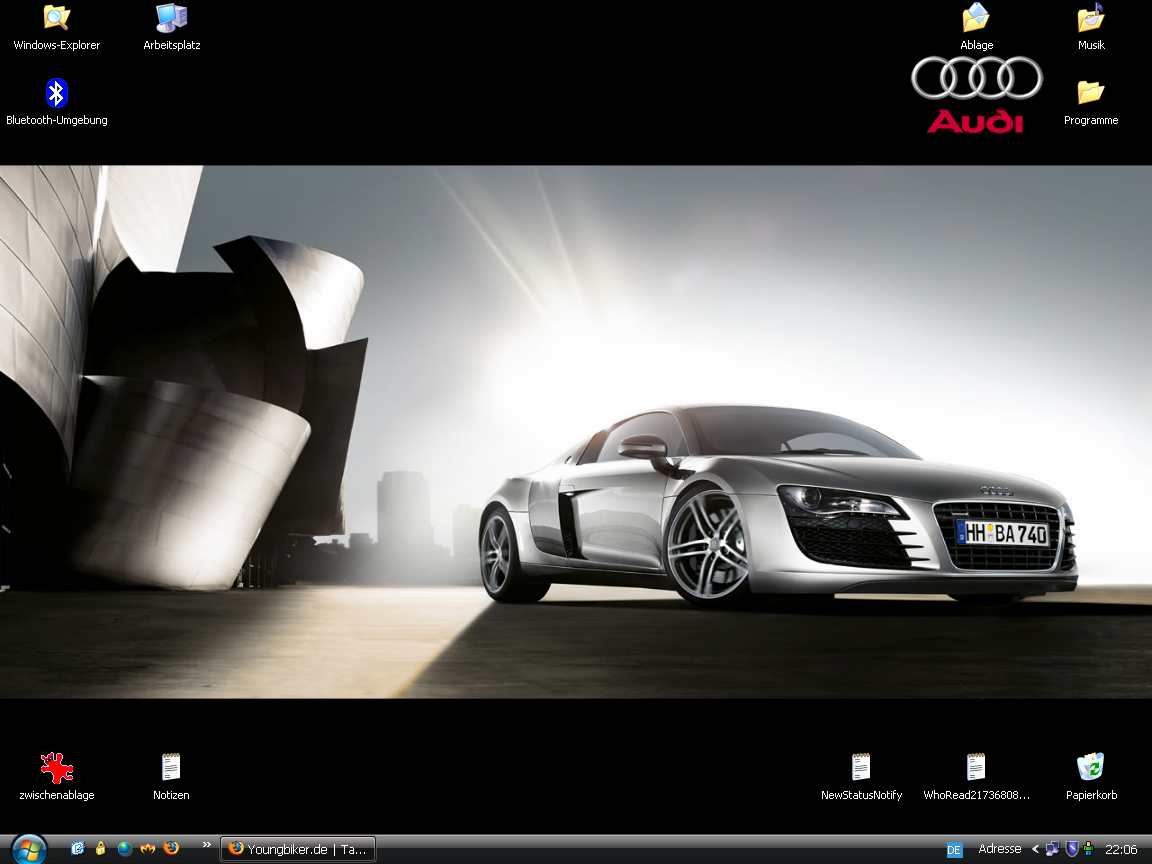
Task: Click the Adresse toolbar label
Action: click(x=999, y=849)
